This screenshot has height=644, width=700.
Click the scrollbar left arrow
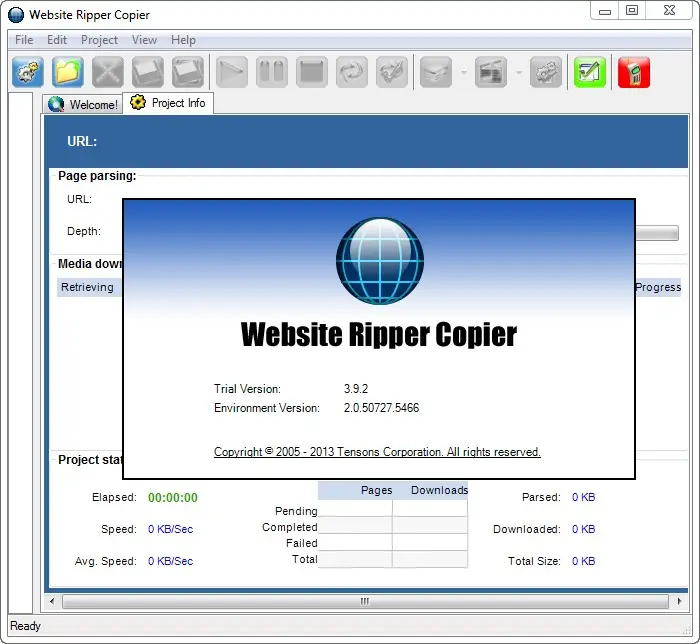pos(52,601)
